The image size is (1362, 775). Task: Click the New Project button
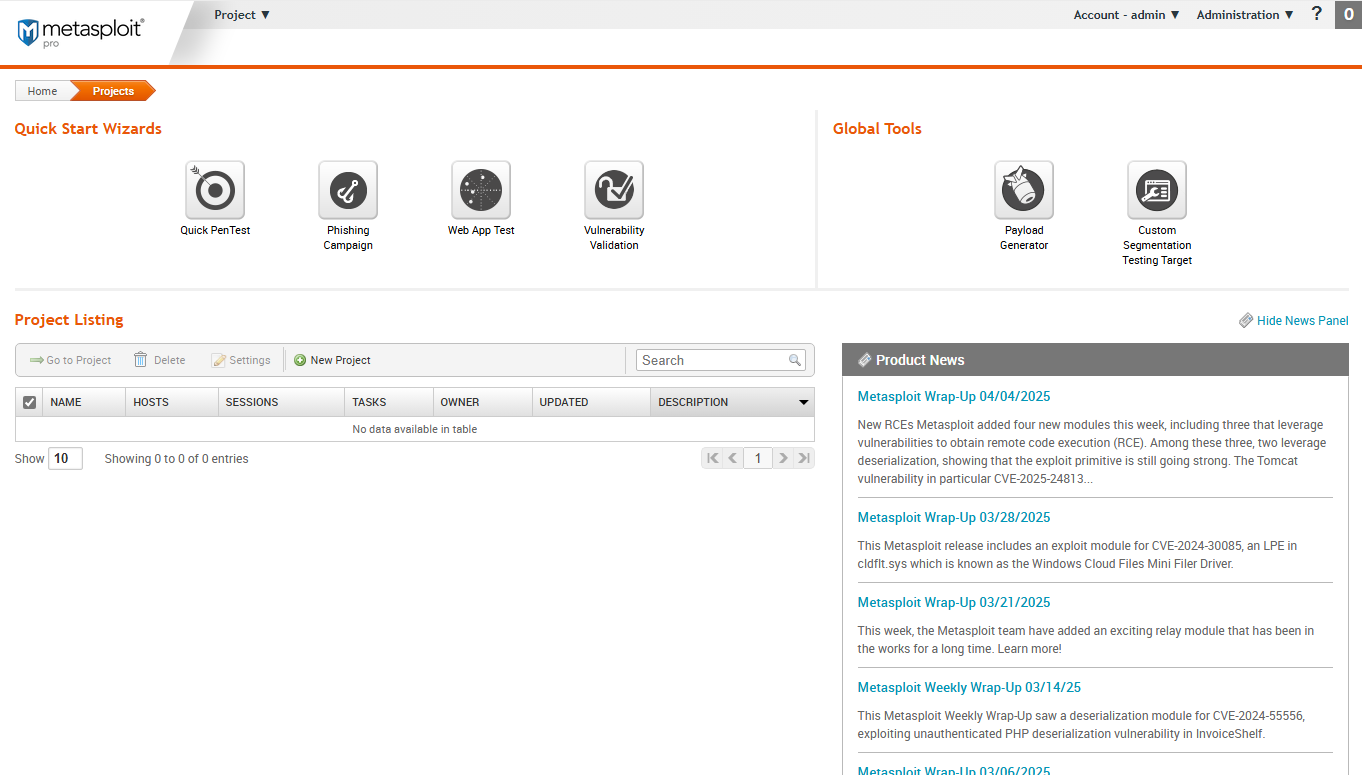click(x=333, y=360)
